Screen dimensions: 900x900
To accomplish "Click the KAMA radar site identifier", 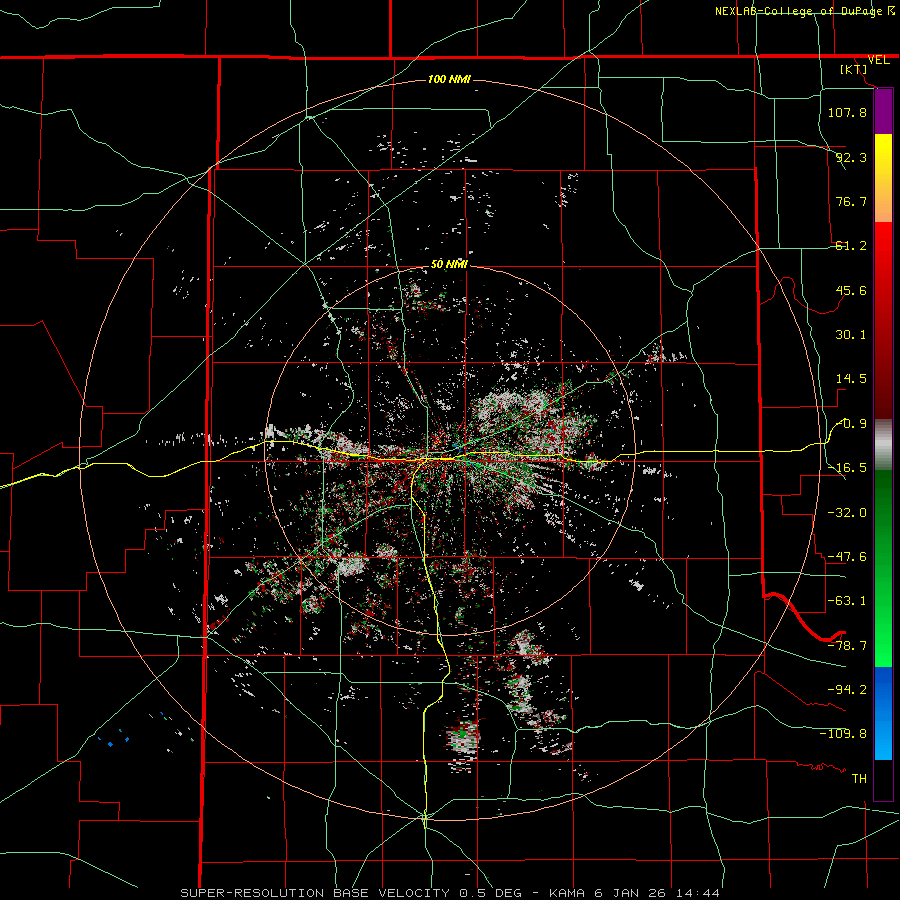I will tap(567, 893).
